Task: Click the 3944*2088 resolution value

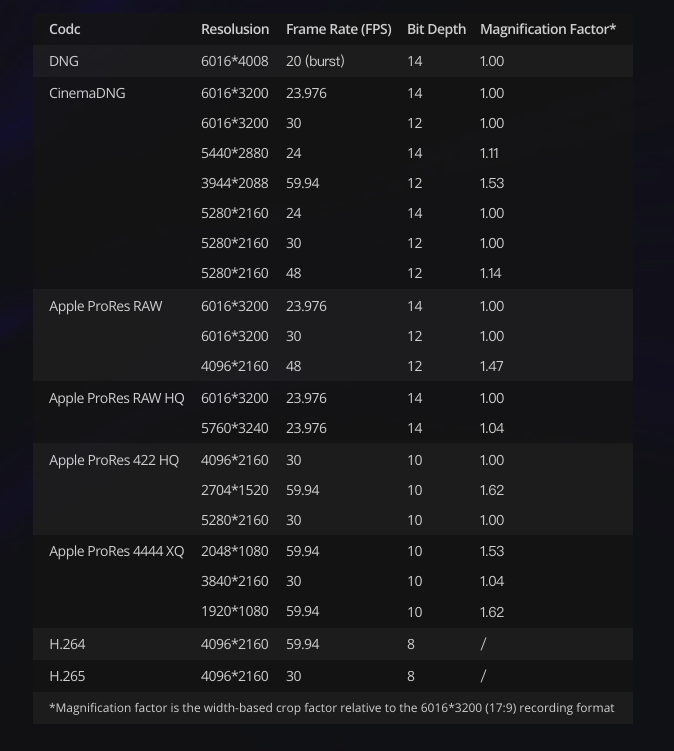Action: tap(235, 183)
